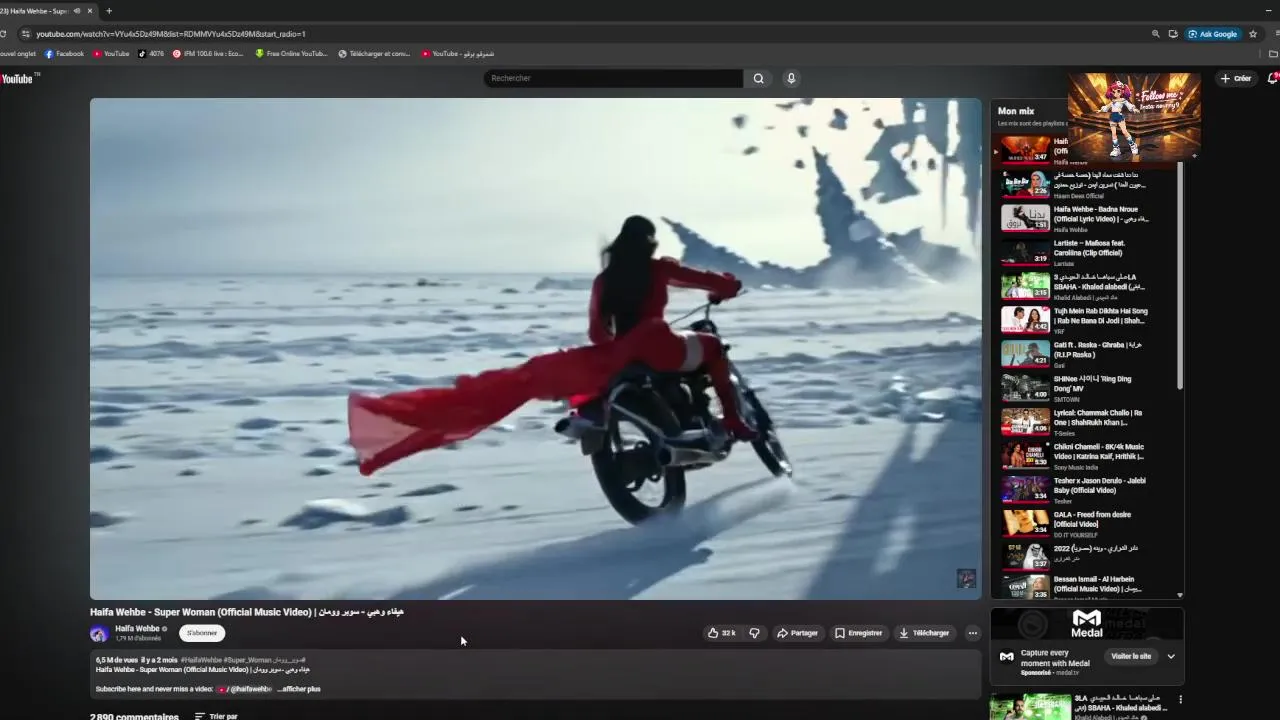Click @haifawehbe link in description
The height and width of the screenshot is (720, 1280).
(251, 689)
